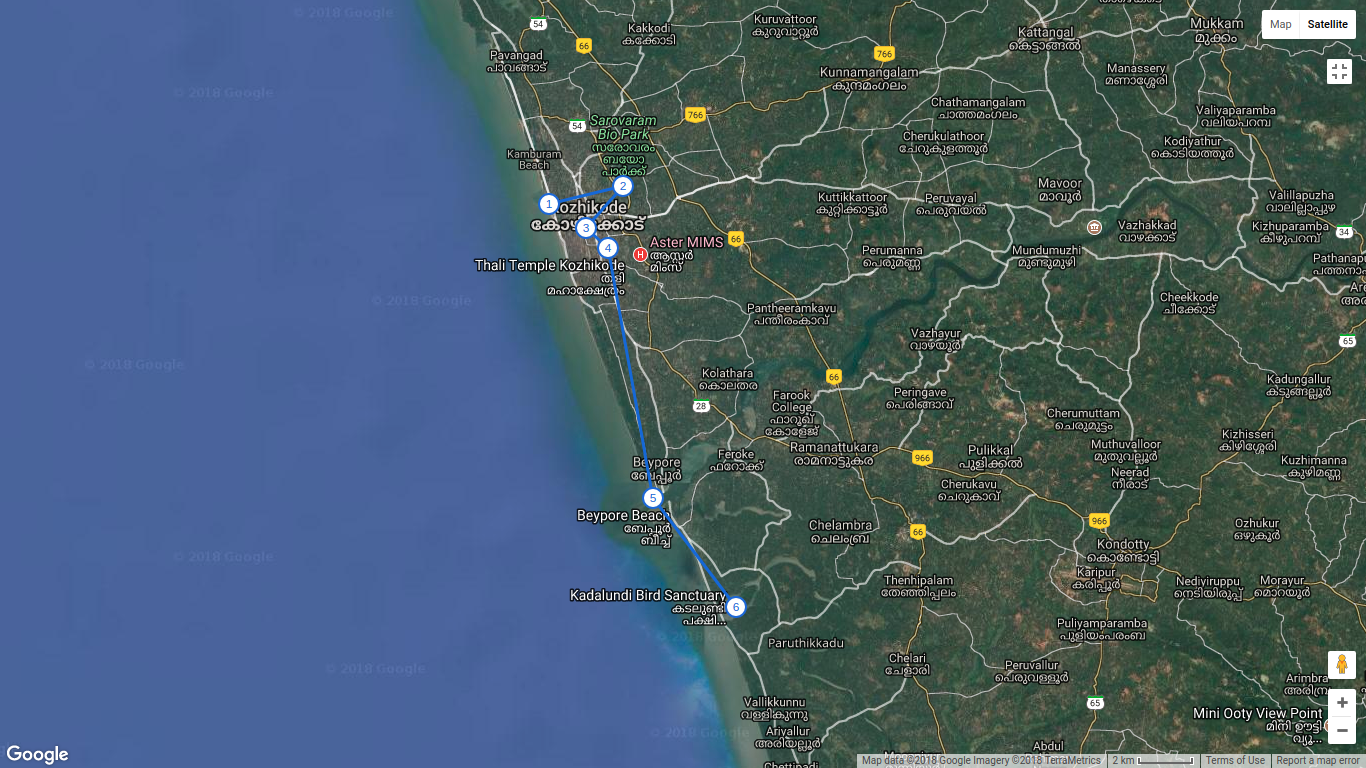Image resolution: width=1366 pixels, height=768 pixels.
Task: Open the Terms of Use link
Action: click(1235, 760)
